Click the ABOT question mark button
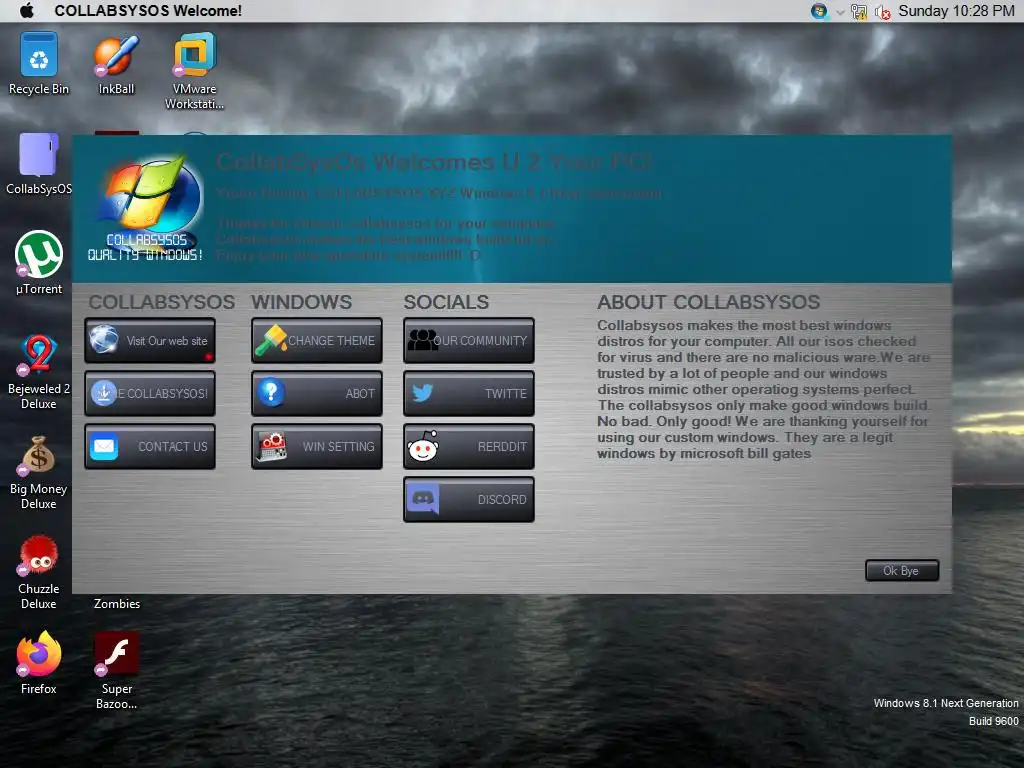Viewport: 1024px width, 768px height. [x=317, y=394]
